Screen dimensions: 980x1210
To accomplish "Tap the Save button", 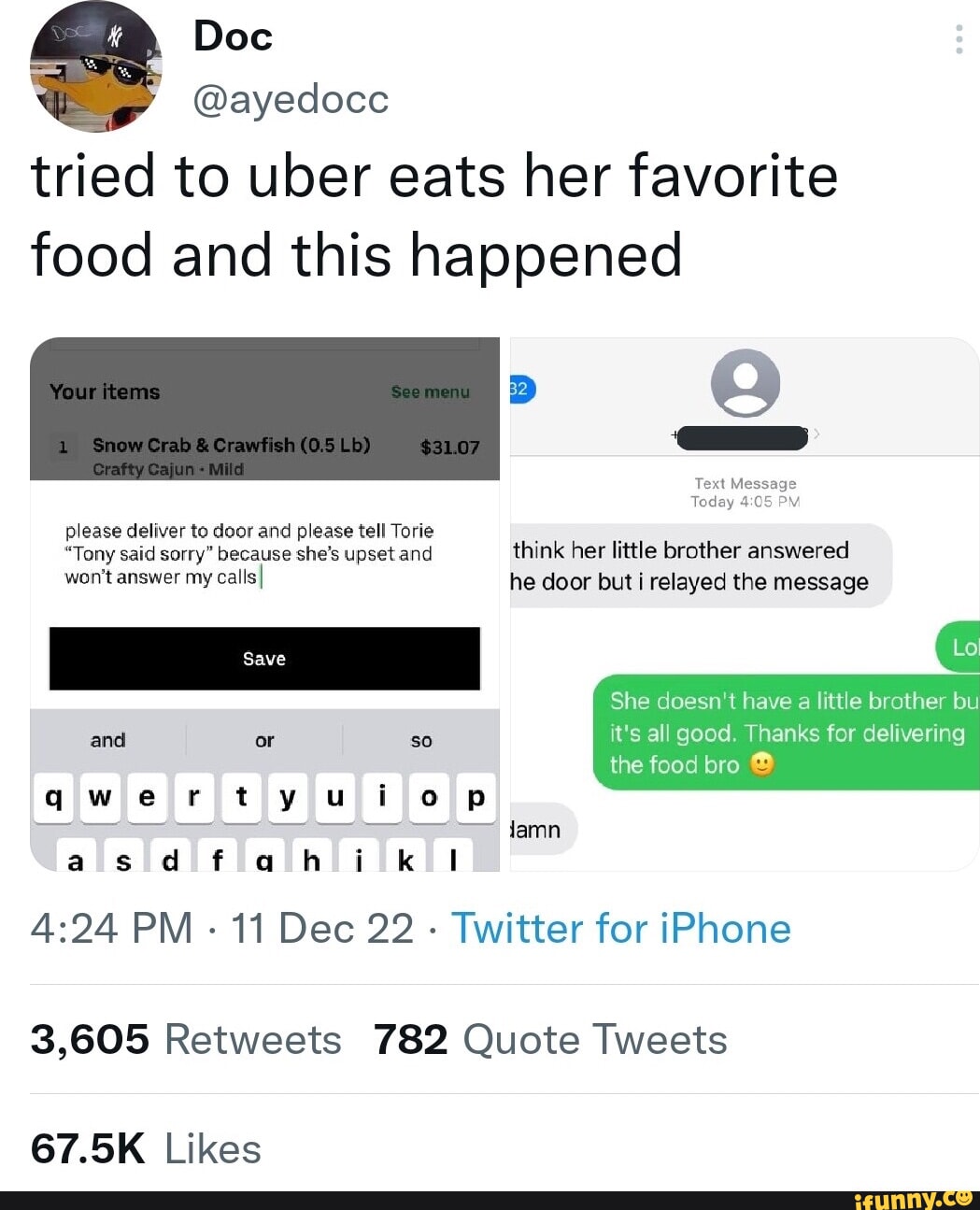I will click(263, 659).
